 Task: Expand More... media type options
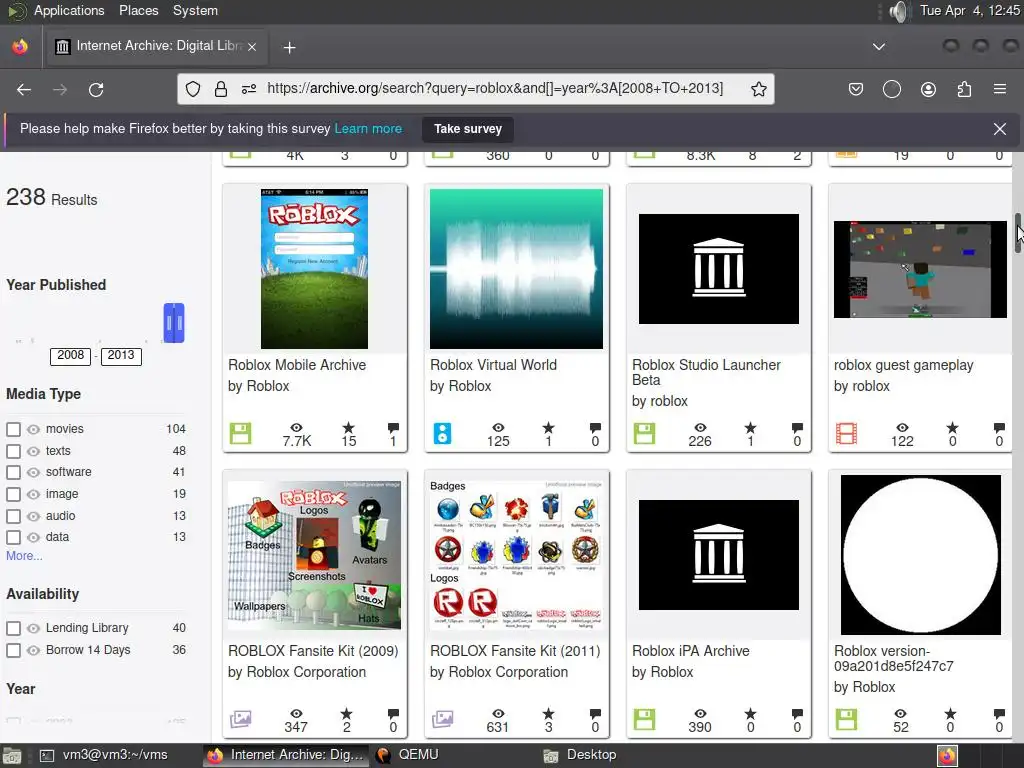pyautogui.click(x=24, y=556)
